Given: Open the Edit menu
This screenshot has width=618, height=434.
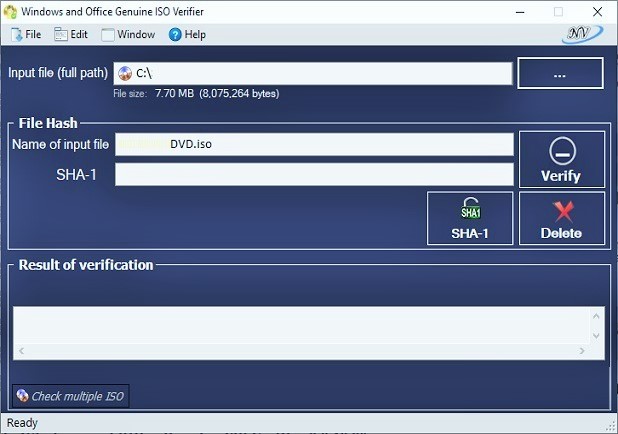Looking at the screenshot, I should 71,35.
